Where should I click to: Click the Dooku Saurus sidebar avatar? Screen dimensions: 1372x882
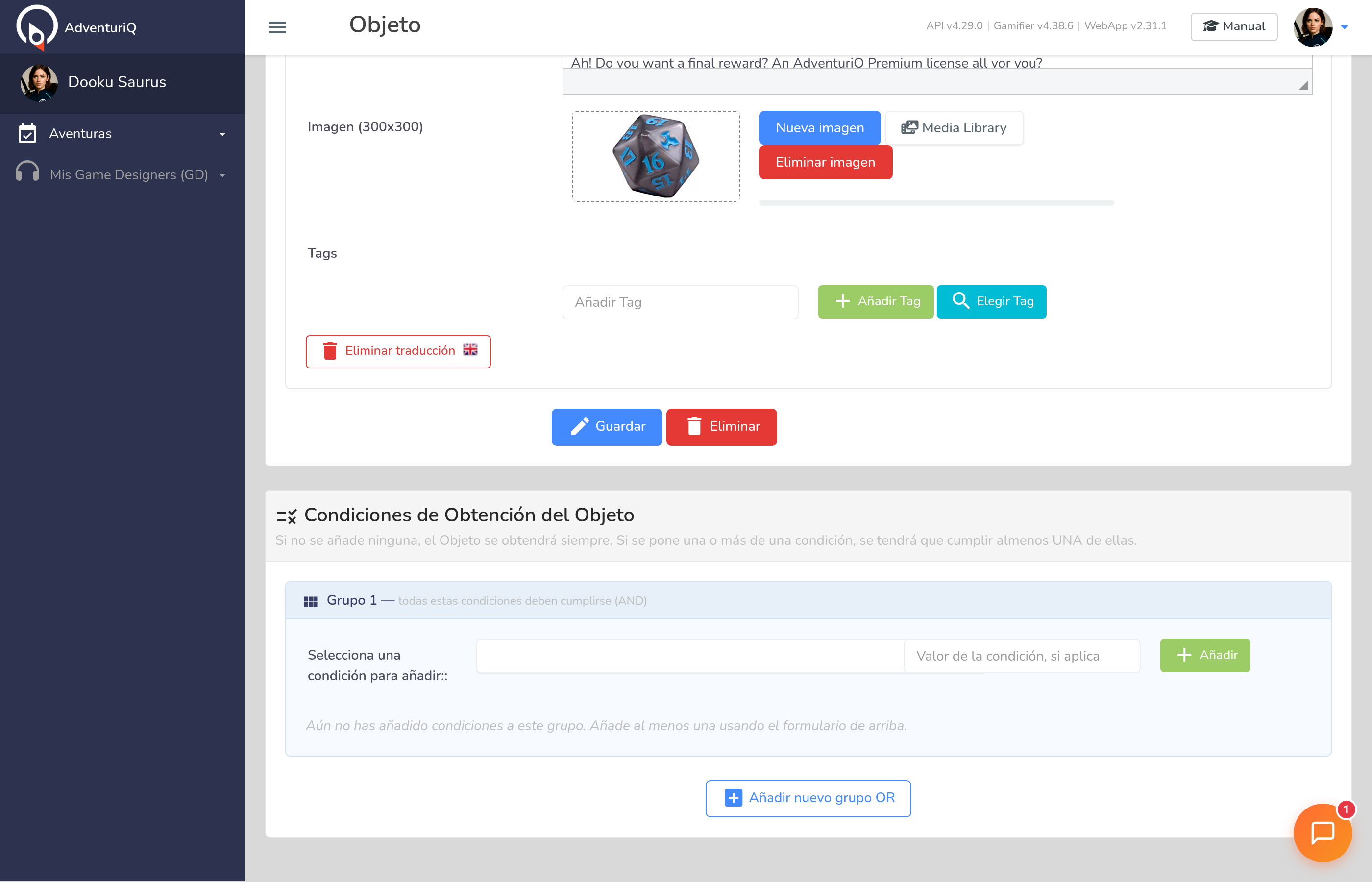click(39, 83)
